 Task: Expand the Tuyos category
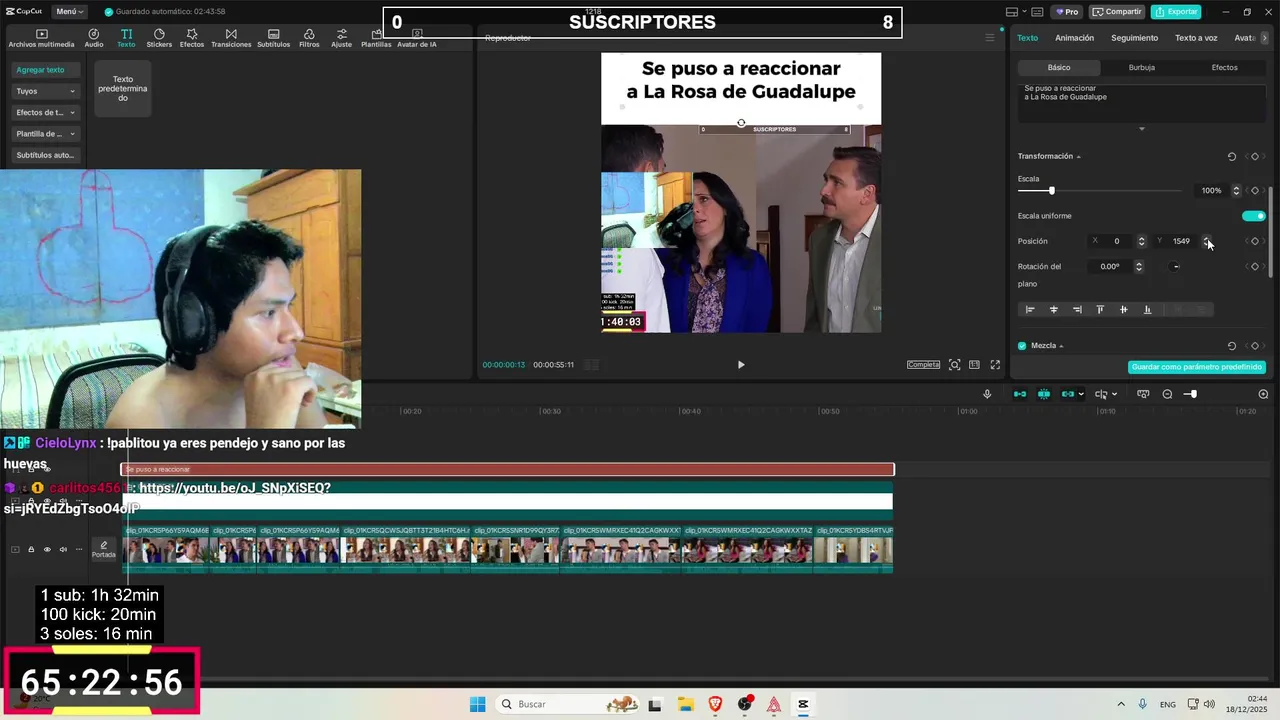click(x=46, y=91)
